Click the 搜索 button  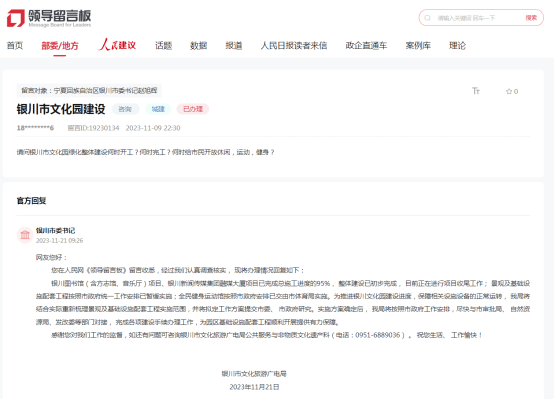pyautogui.click(x=531, y=18)
